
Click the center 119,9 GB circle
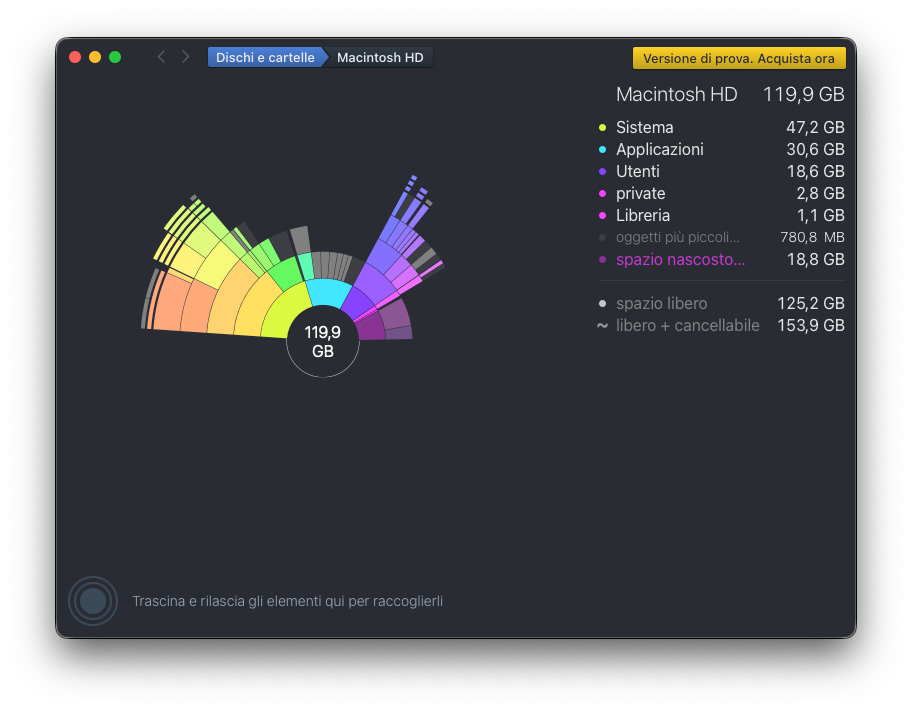(x=323, y=341)
